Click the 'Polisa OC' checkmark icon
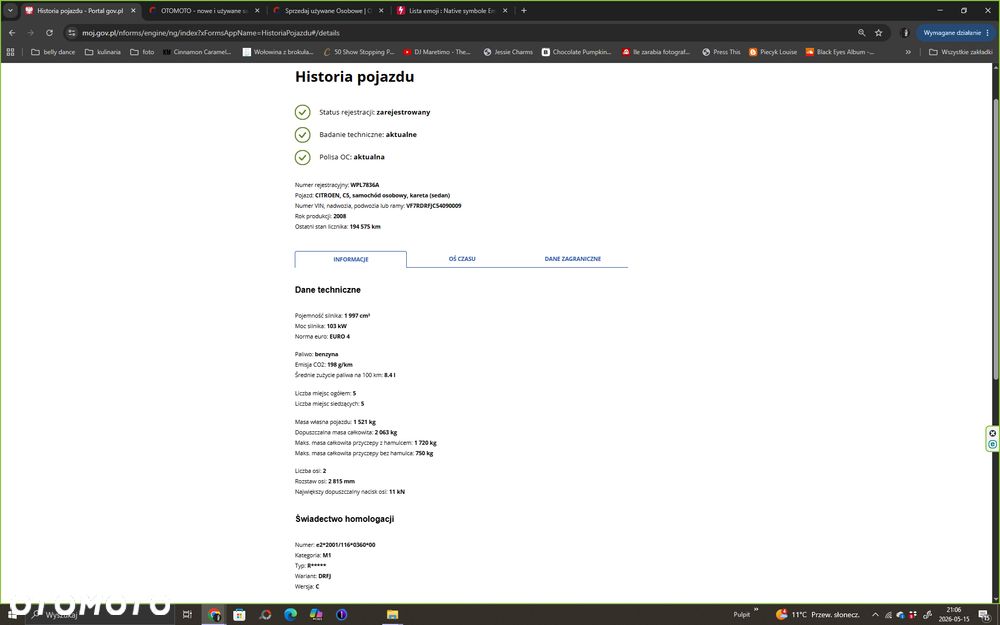1000x625 pixels. (x=302, y=157)
